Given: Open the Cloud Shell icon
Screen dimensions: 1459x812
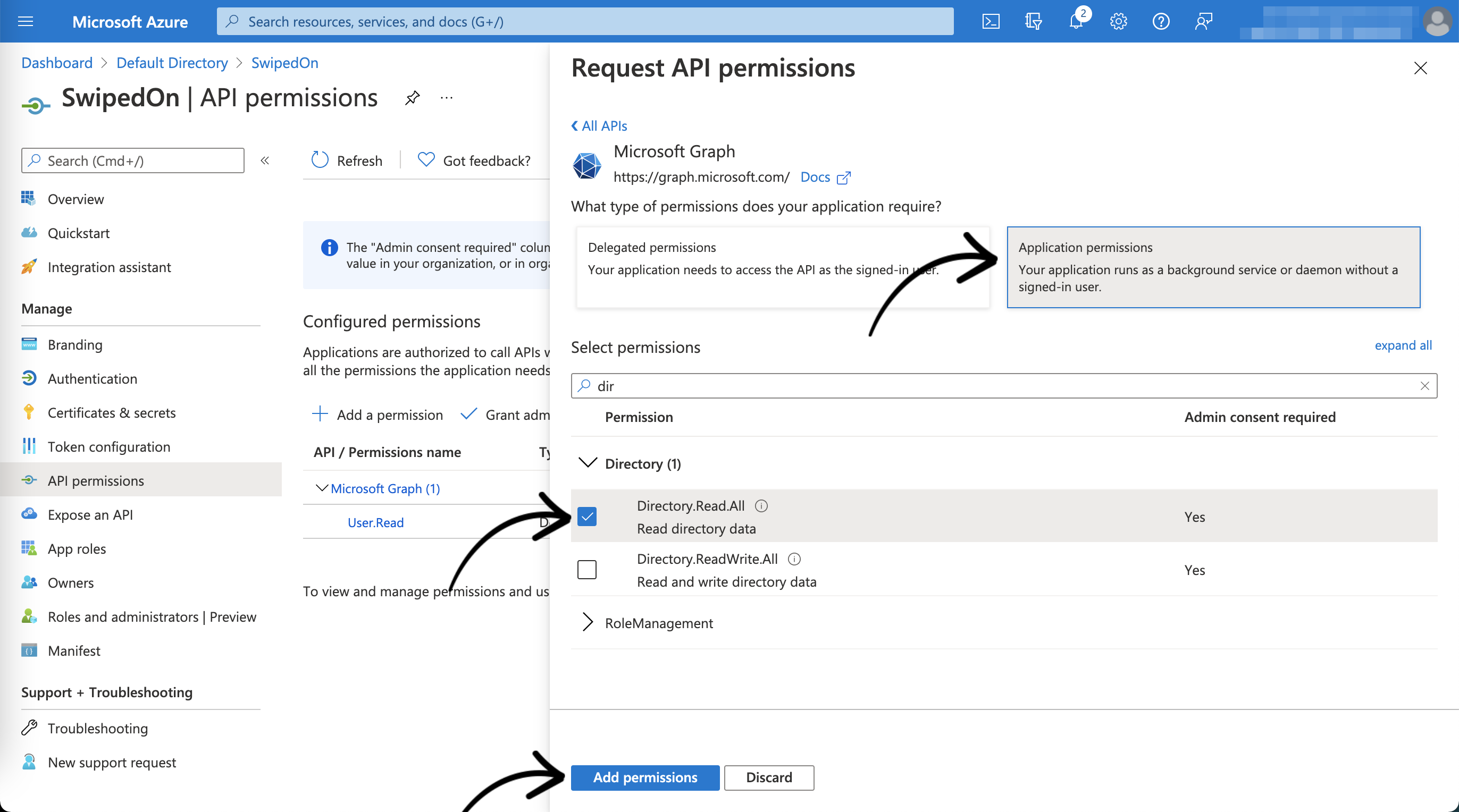Looking at the screenshot, I should (991, 21).
